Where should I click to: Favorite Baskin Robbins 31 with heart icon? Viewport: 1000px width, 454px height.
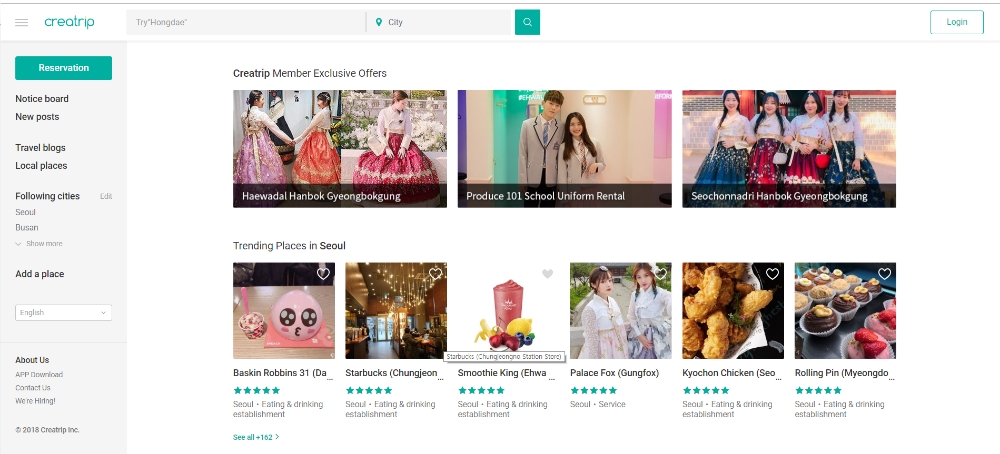(x=323, y=274)
